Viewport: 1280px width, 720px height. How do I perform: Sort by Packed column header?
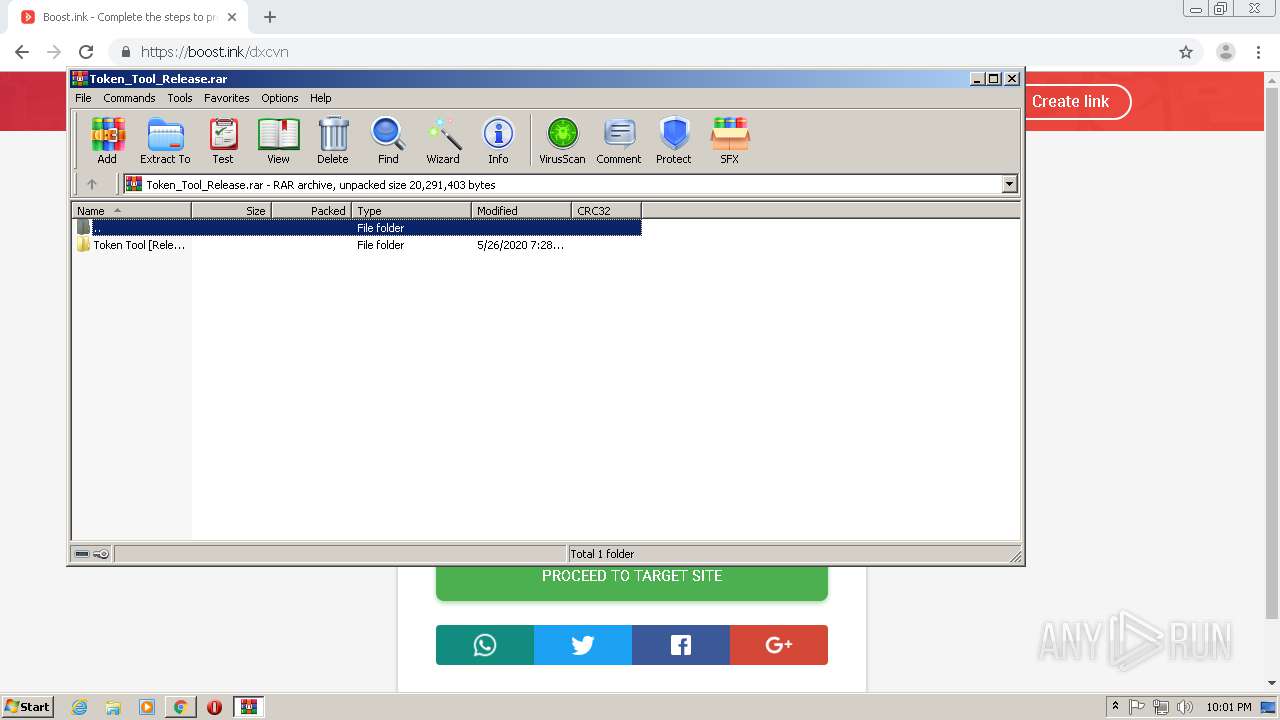coord(311,210)
